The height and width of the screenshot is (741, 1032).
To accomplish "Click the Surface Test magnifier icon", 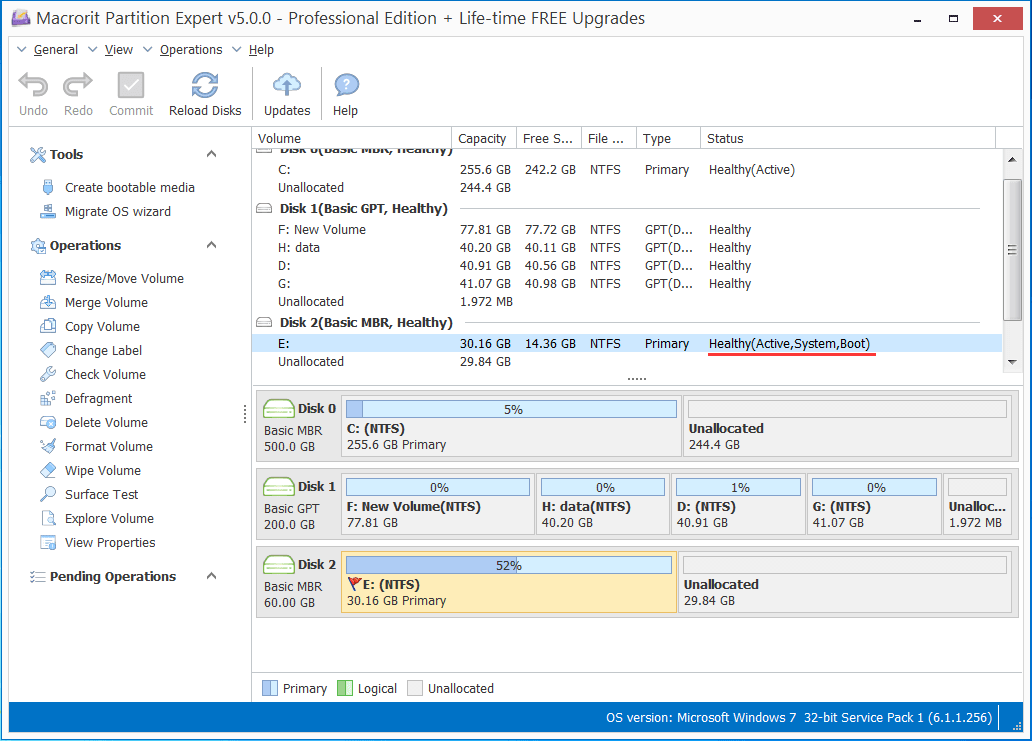I will [x=47, y=494].
